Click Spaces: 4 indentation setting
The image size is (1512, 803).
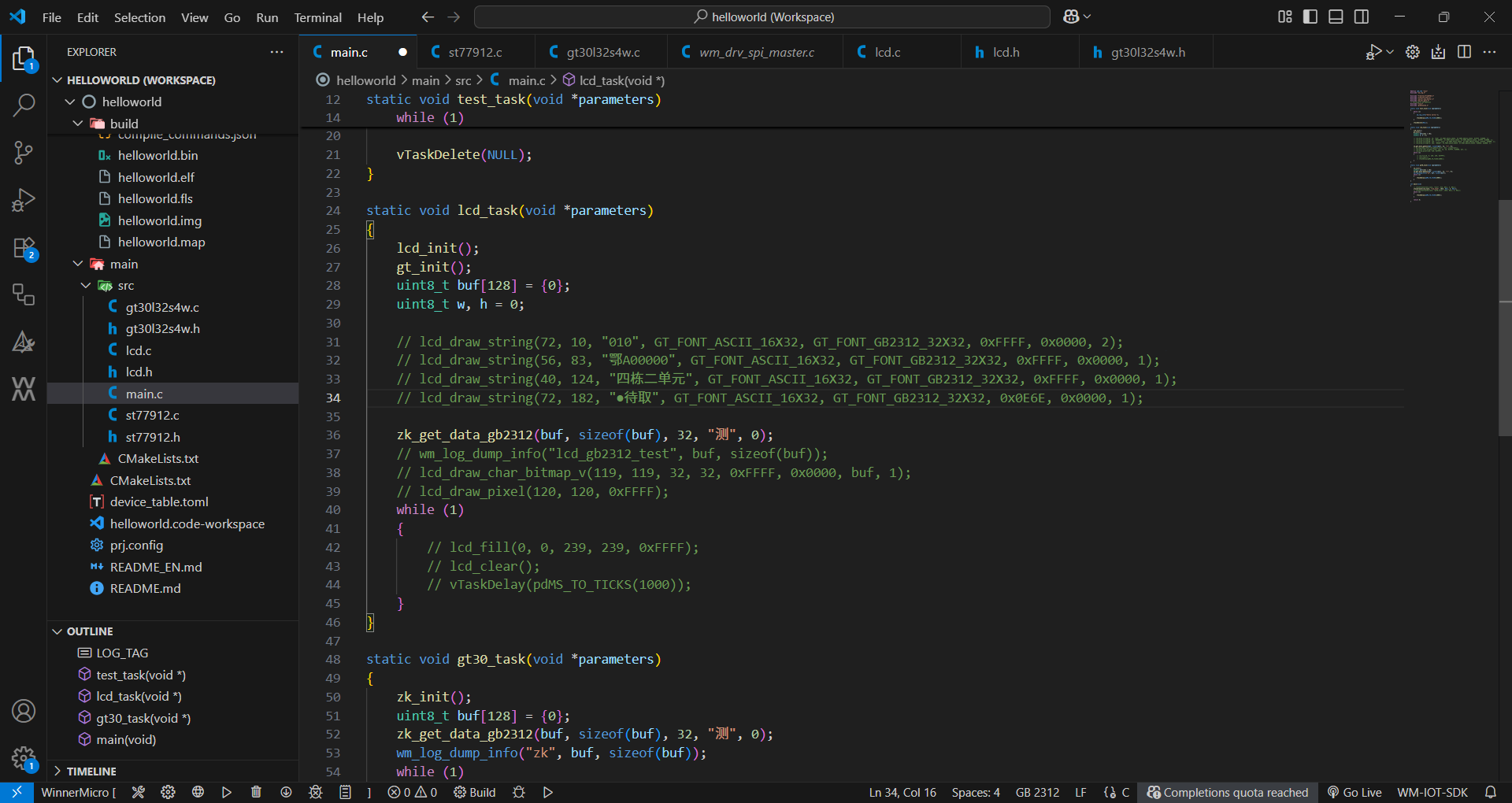click(976, 792)
